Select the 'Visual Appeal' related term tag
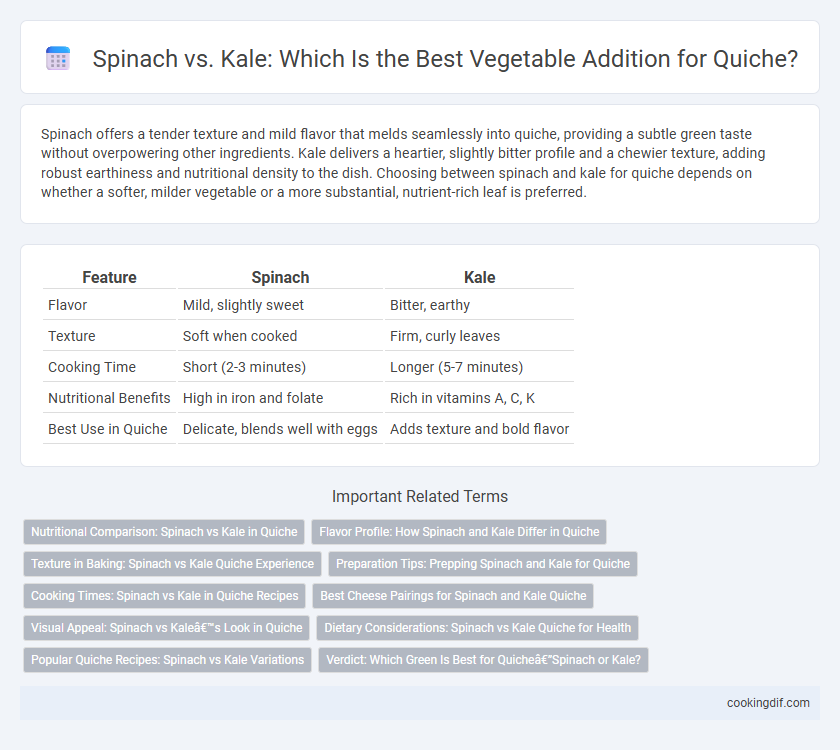The image size is (840, 750). [167, 628]
